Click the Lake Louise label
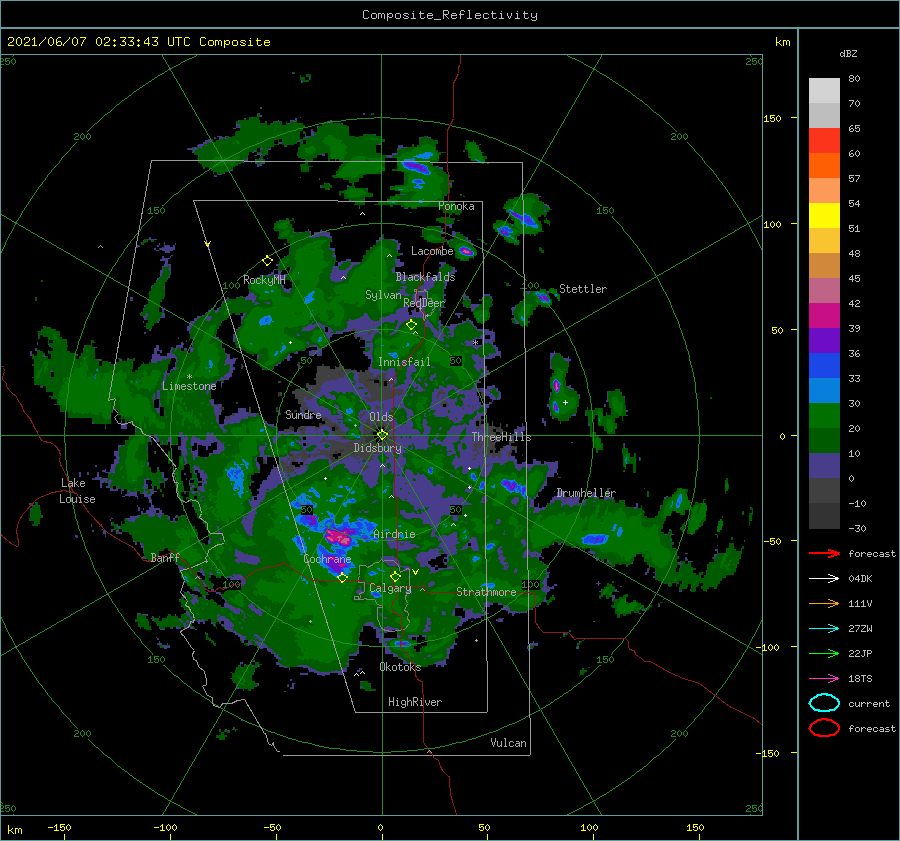The height and width of the screenshot is (841, 900). tap(77, 491)
